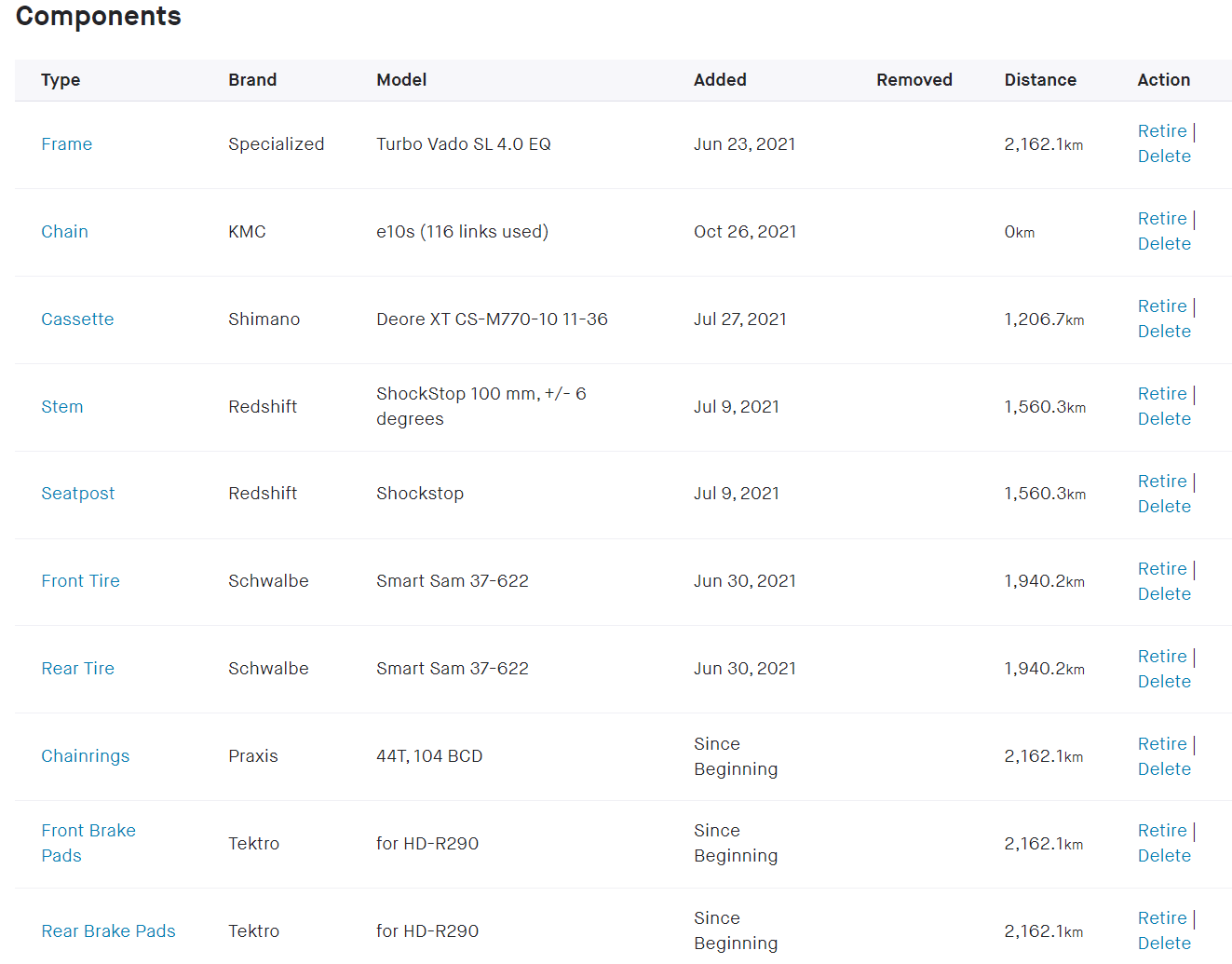Delete the Rear Brake Pads entry
1232x964 pixels.
pos(1164,944)
